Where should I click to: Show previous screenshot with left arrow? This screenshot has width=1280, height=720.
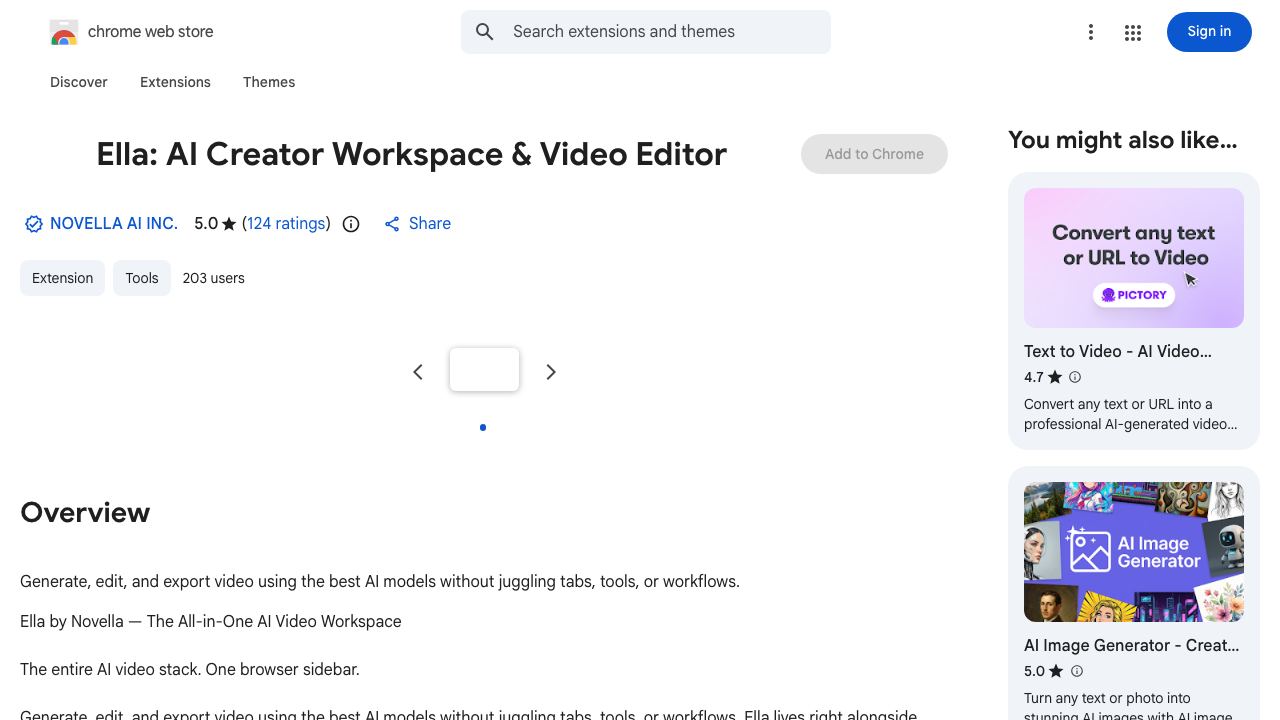418,372
